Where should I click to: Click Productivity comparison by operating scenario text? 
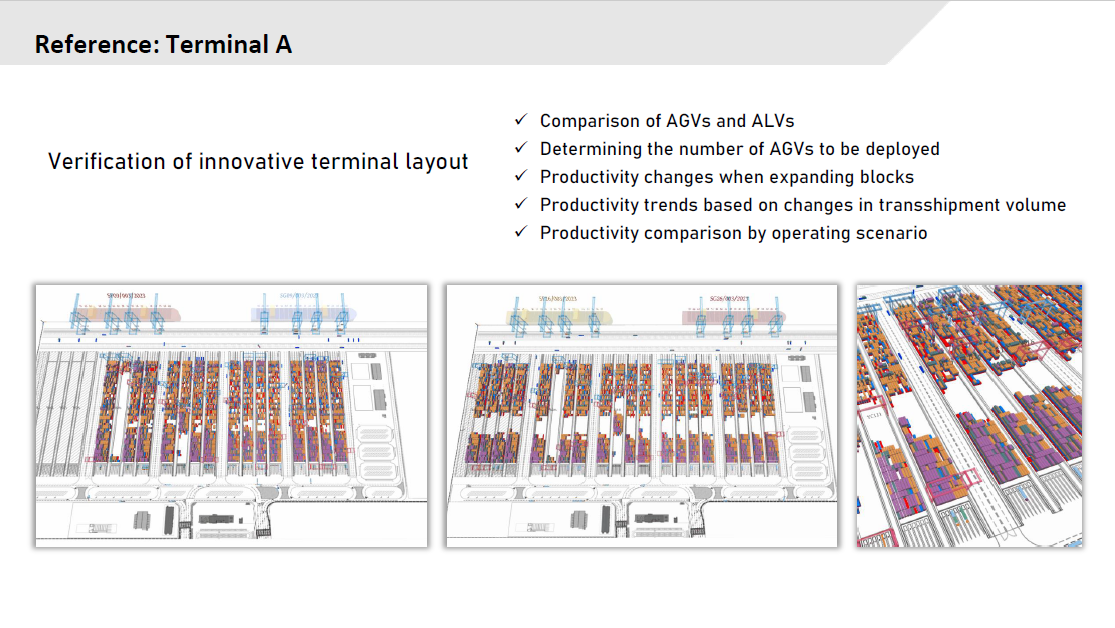[733, 233]
